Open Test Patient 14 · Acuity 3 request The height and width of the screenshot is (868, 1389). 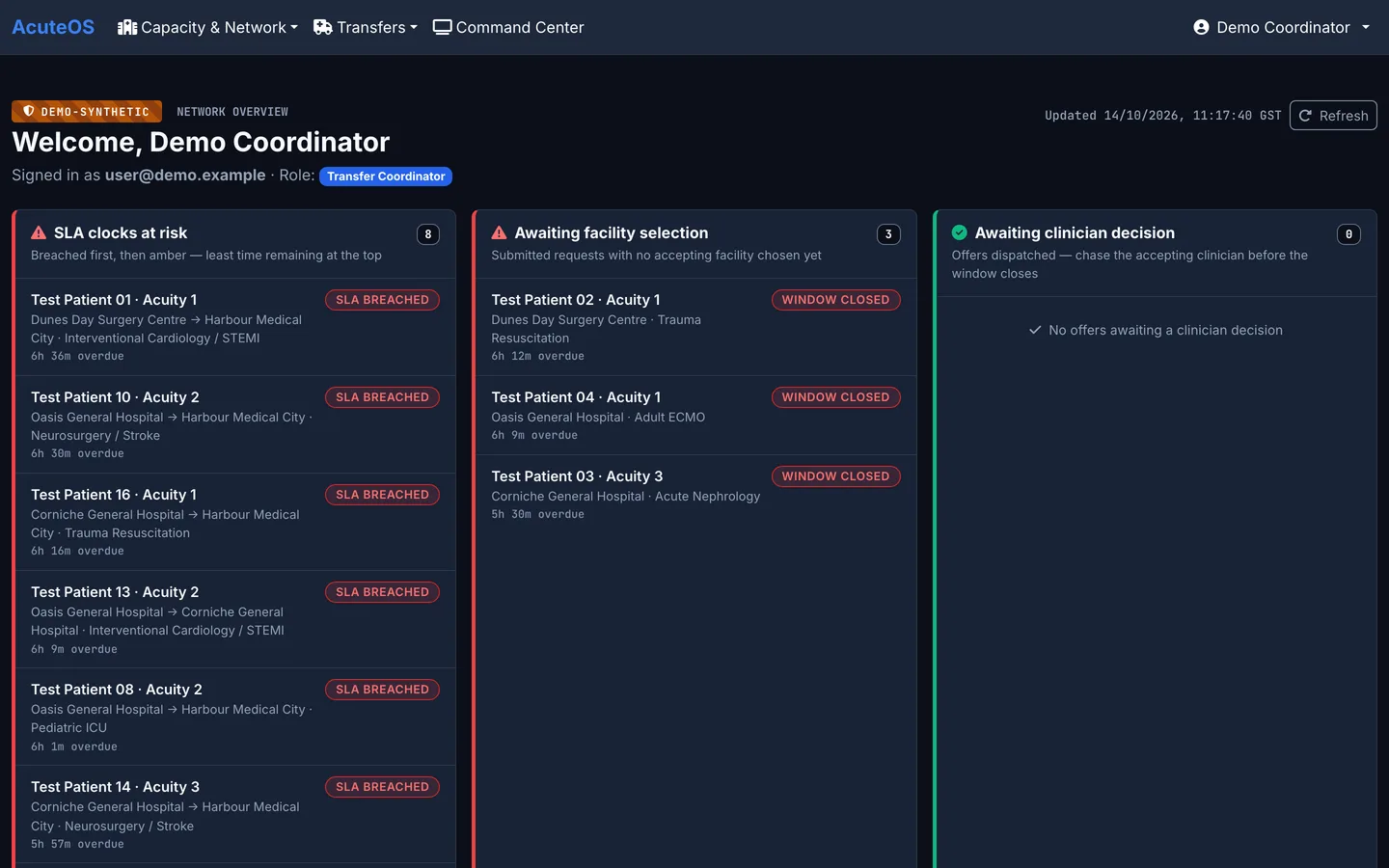[x=235, y=814]
